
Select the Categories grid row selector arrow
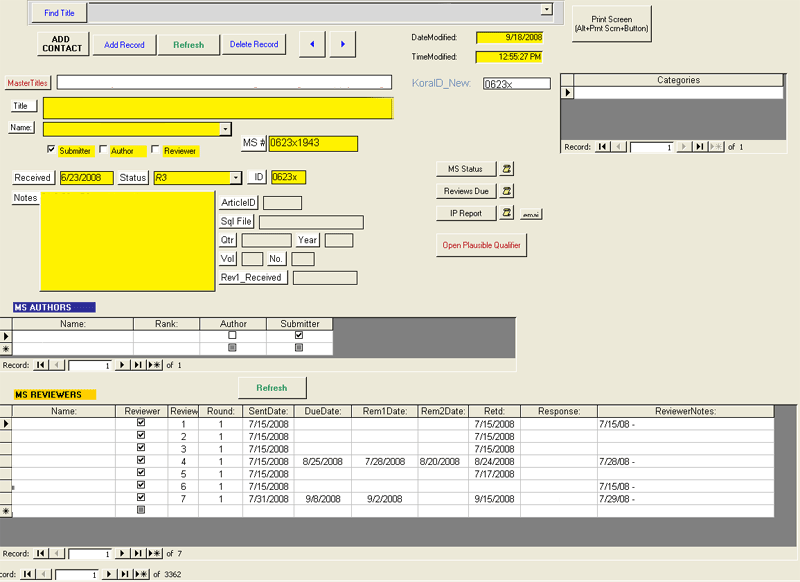567,92
